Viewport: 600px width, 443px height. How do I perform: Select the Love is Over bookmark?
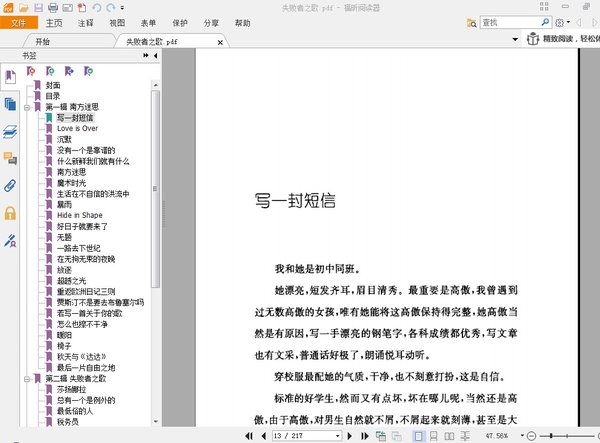(77, 128)
